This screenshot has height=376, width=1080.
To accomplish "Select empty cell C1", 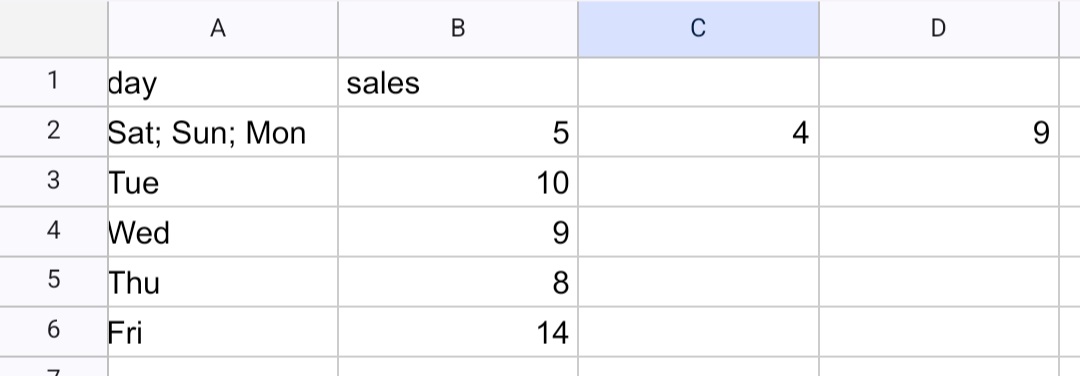I will [x=698, y=82].
